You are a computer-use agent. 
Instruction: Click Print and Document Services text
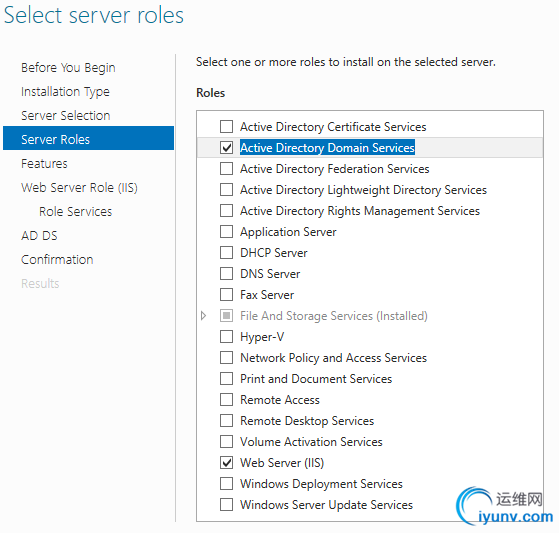(316, 379)
